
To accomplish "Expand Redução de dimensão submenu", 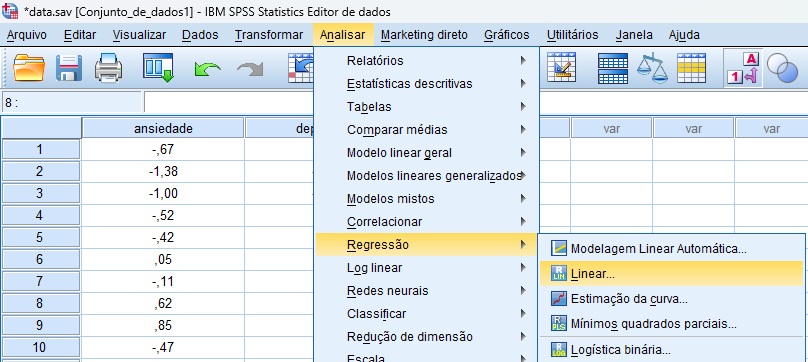I will [426, 337].
